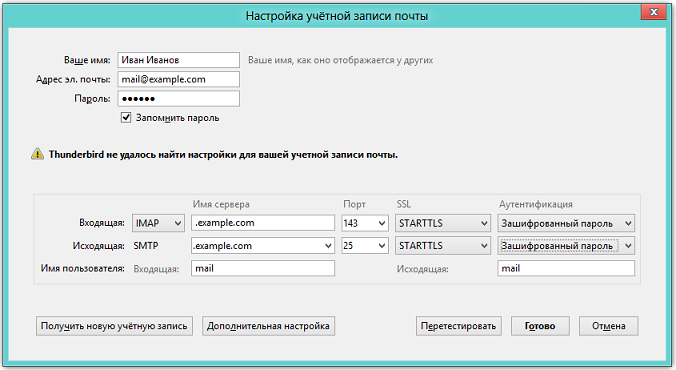Image resolution: width=676 pixels, height=370 pixels.
Task: Click the Аутентификация column header
Action: tap(536, 204)
